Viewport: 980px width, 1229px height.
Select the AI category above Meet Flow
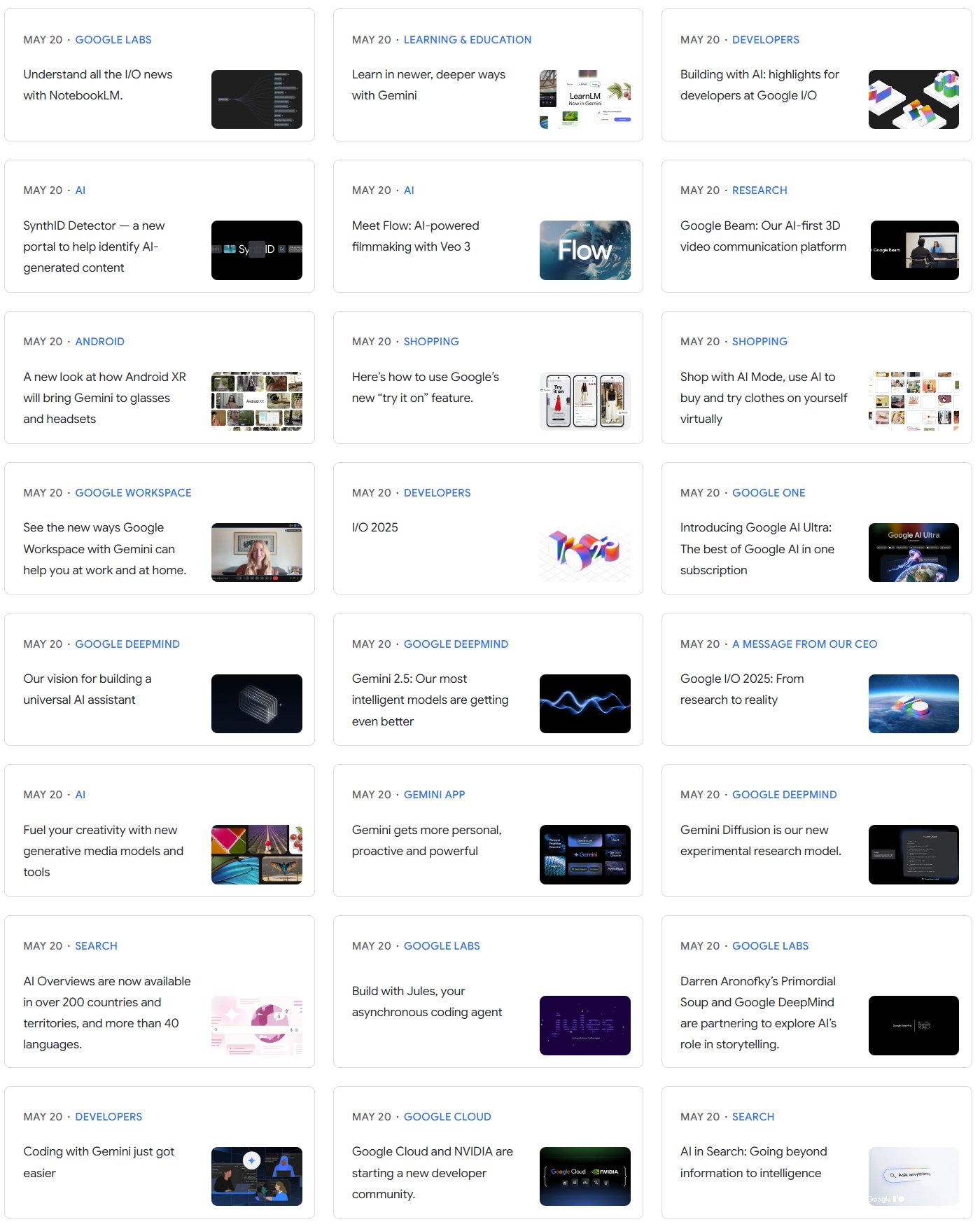click(x=409, y=190)
